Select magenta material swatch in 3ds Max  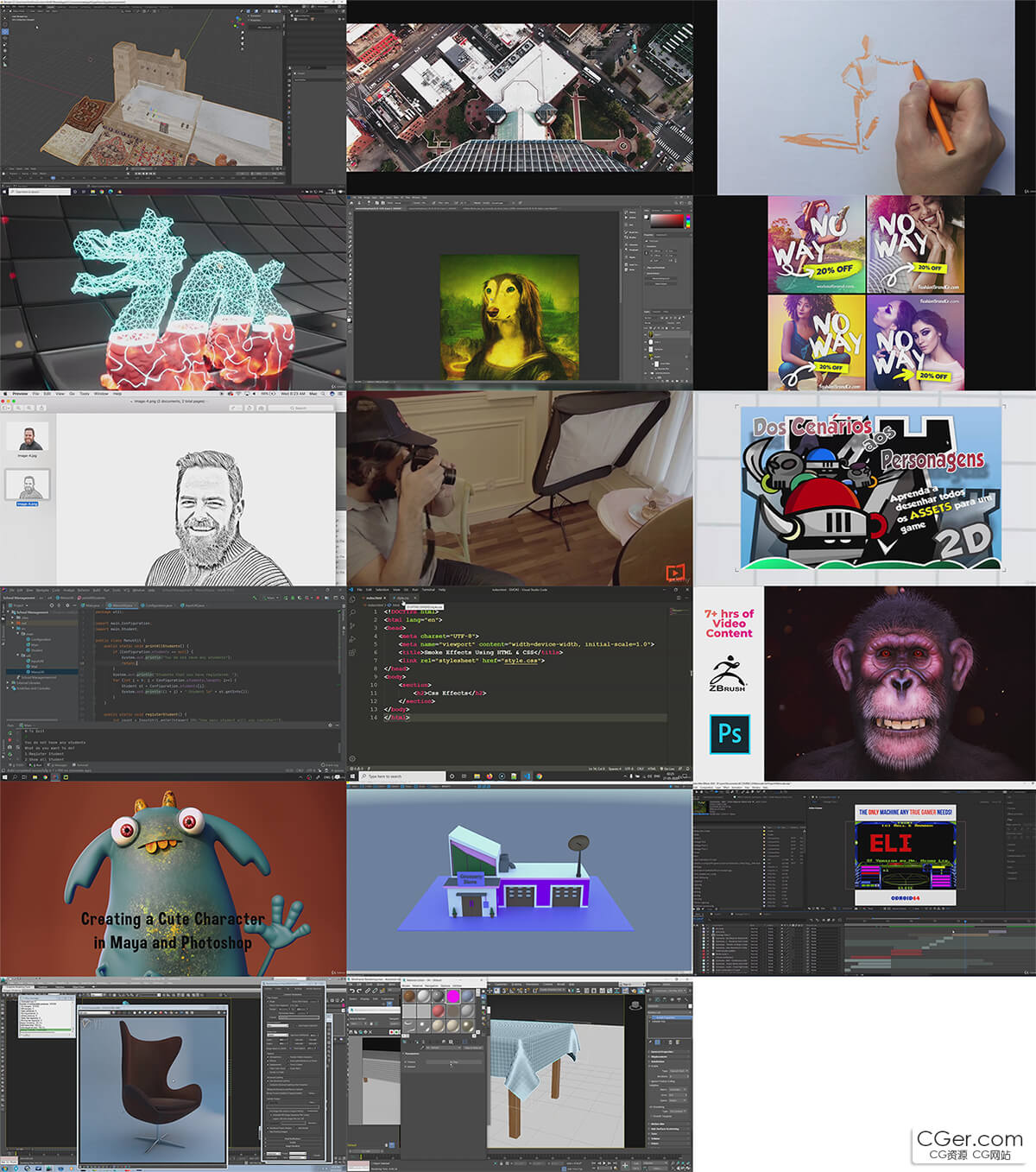[x=453, y=996]
